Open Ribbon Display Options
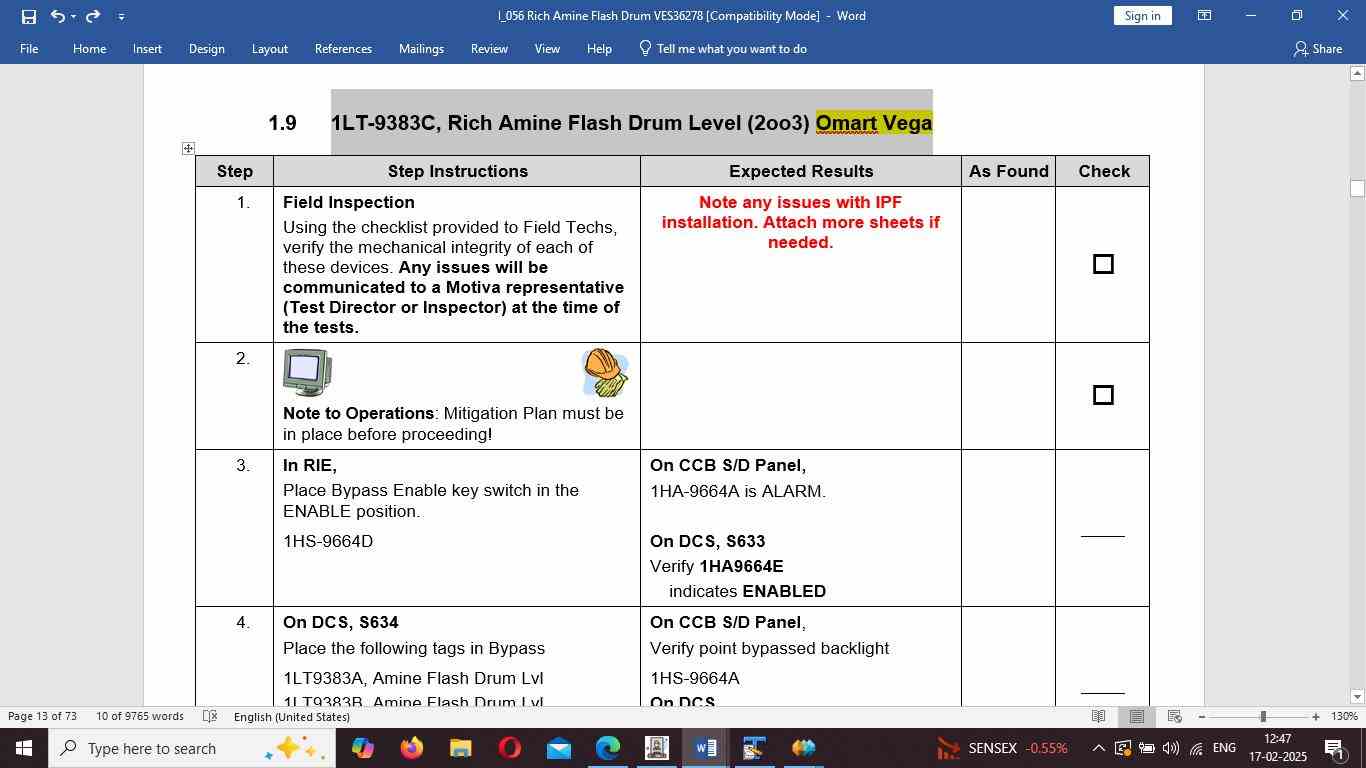The height and width of the screenshot is (768, 1366). [1205, 16]
